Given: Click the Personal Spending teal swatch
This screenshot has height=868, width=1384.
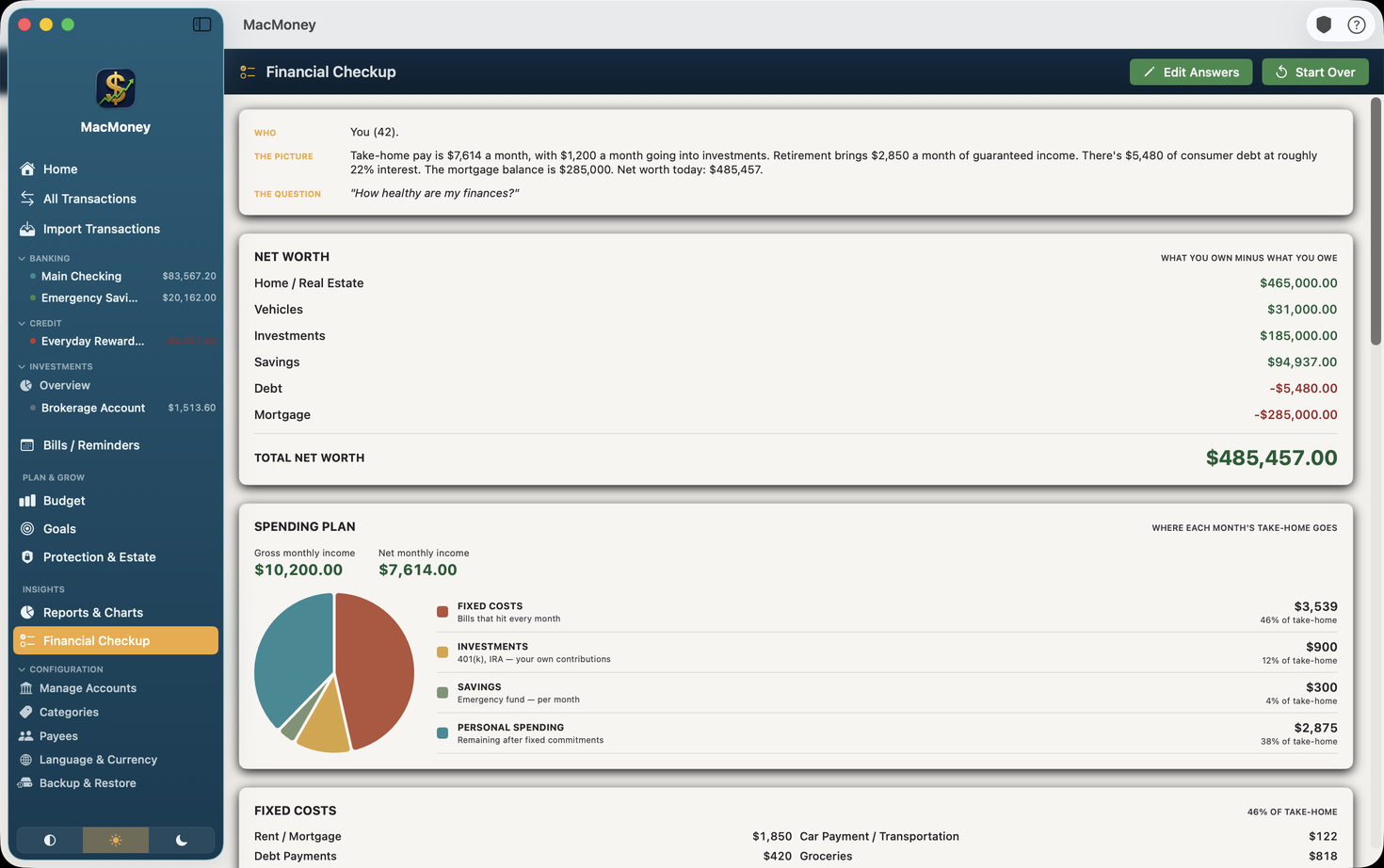Looking at the screenshot, I should click(x=443, y=733).
